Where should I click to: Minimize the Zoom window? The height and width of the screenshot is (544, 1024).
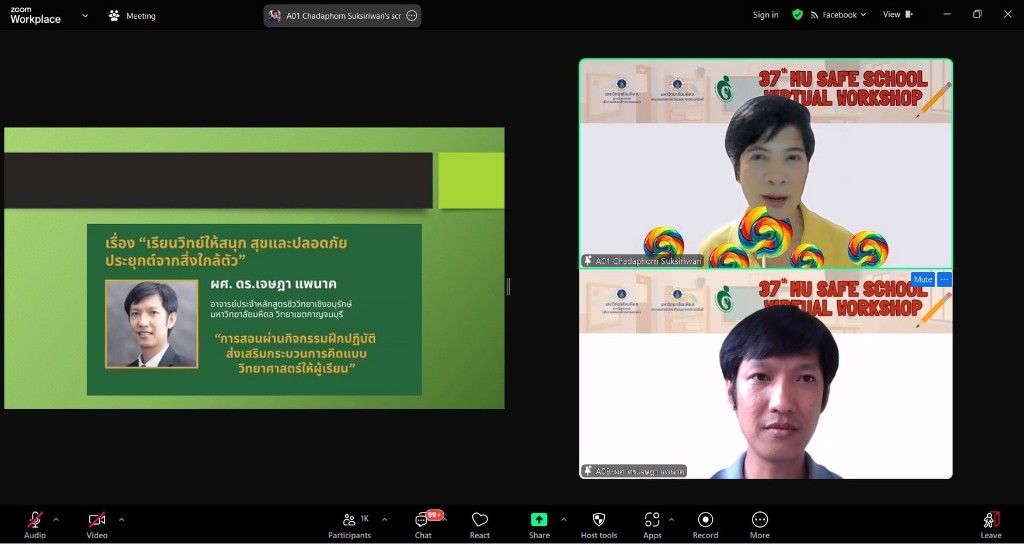pos(947,14)
